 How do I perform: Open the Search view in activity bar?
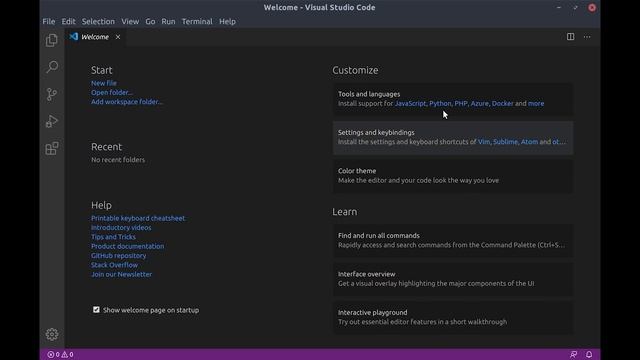click(x=52, y=67)
